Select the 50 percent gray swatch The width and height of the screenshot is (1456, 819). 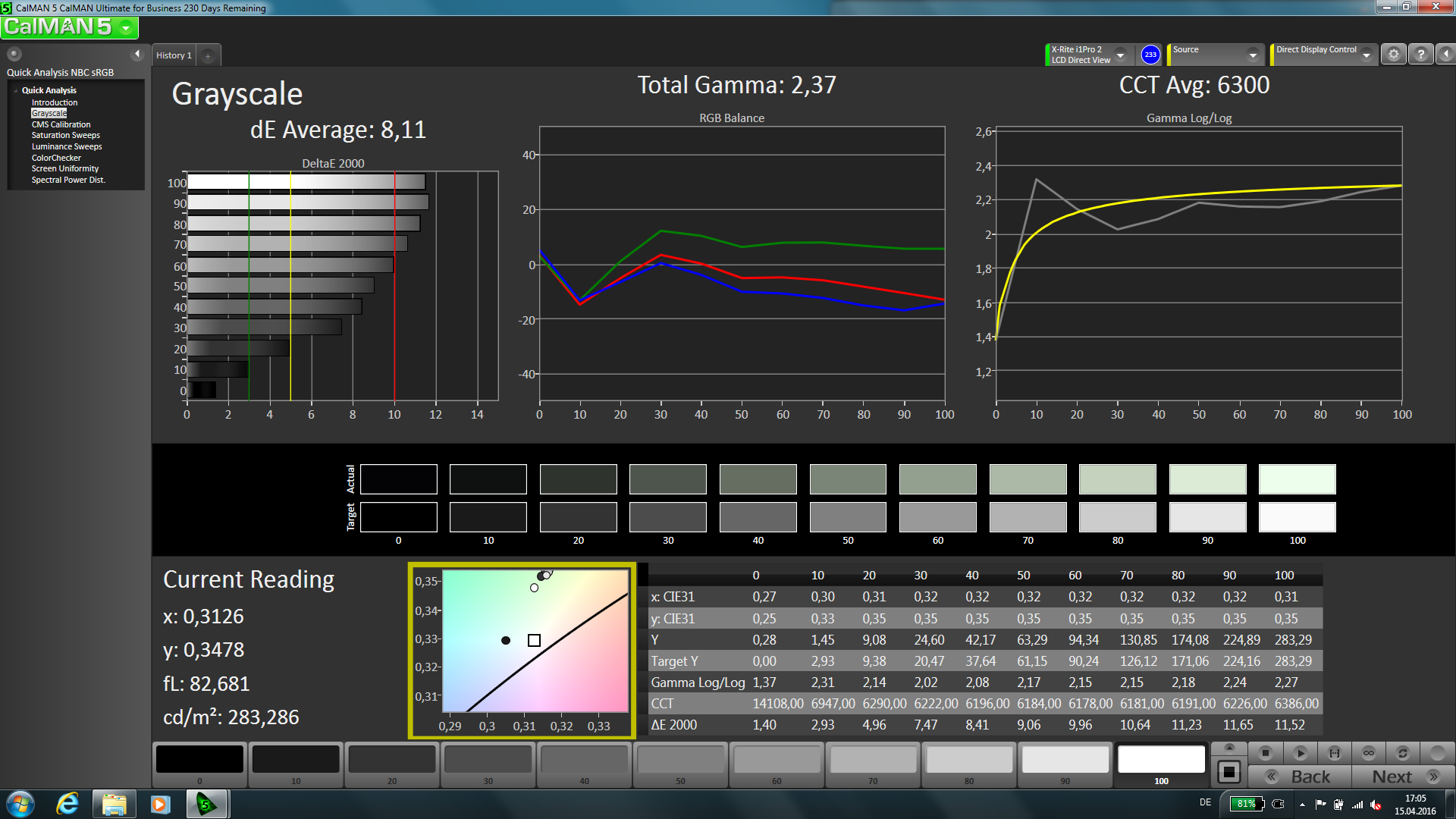click(x=680, y=761)
